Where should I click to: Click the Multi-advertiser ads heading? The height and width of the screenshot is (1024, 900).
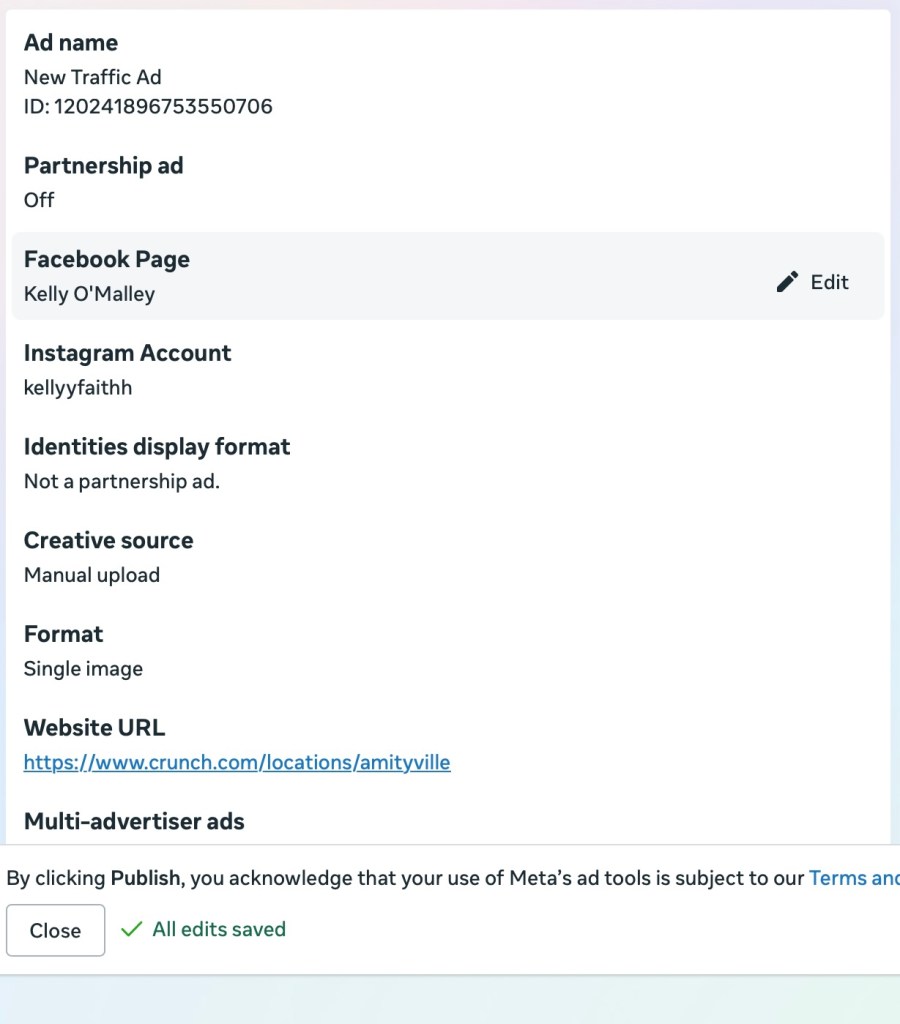tap(134, 822)
